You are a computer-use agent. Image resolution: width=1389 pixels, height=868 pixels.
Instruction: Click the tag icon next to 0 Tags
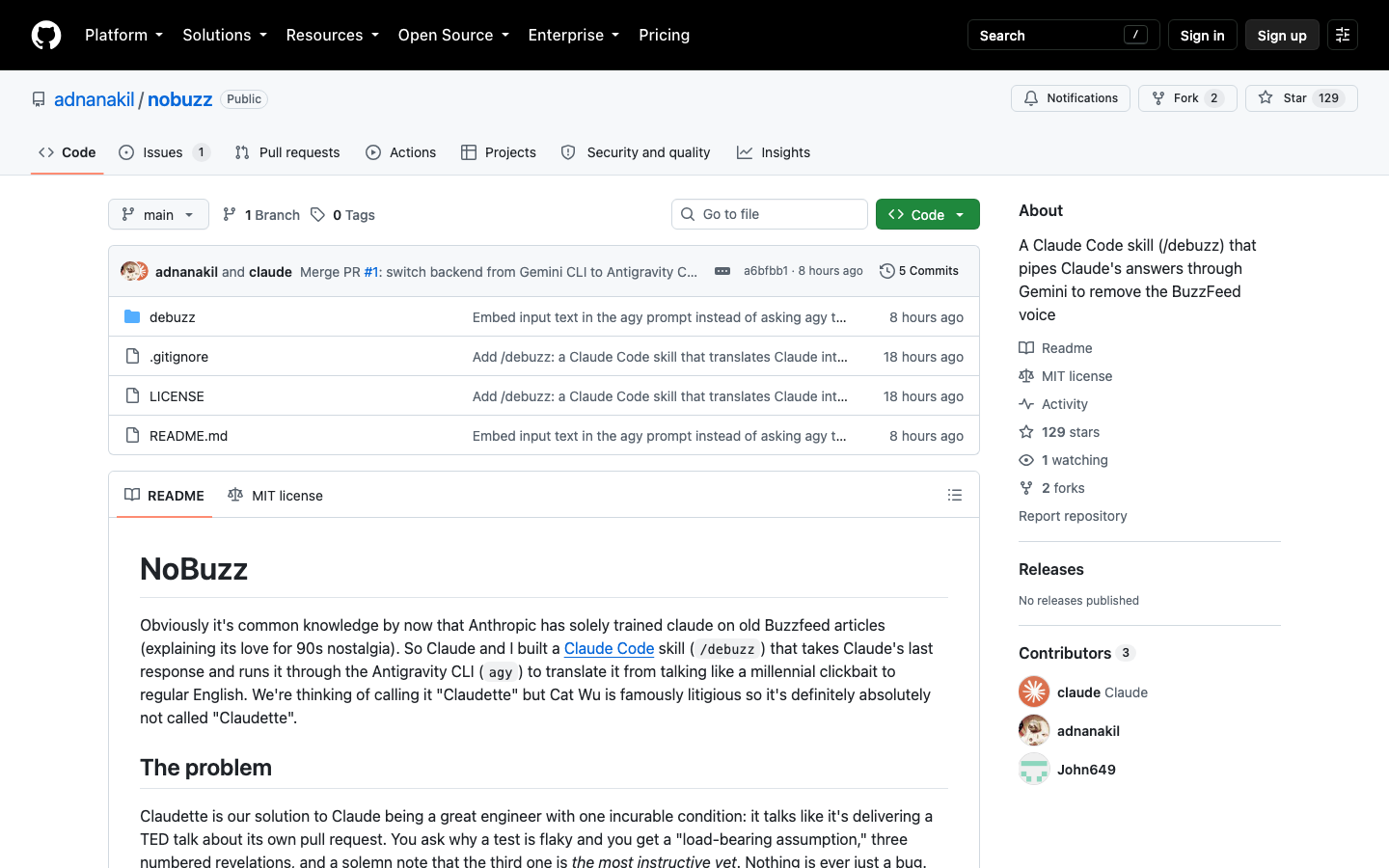point(317,214)
